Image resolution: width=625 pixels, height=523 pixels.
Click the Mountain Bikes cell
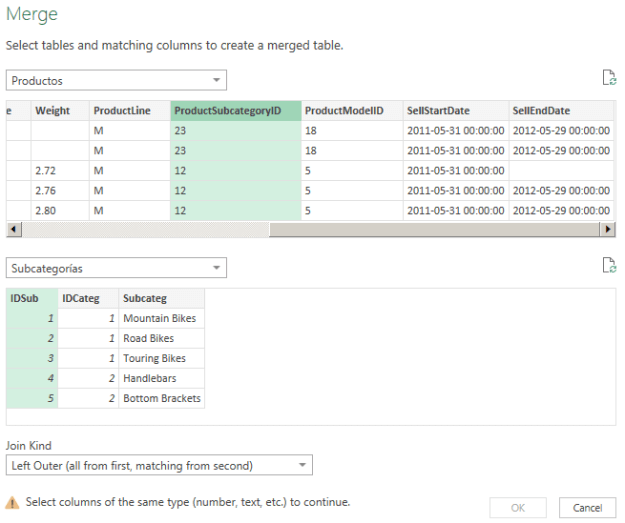tap(160, 318)
